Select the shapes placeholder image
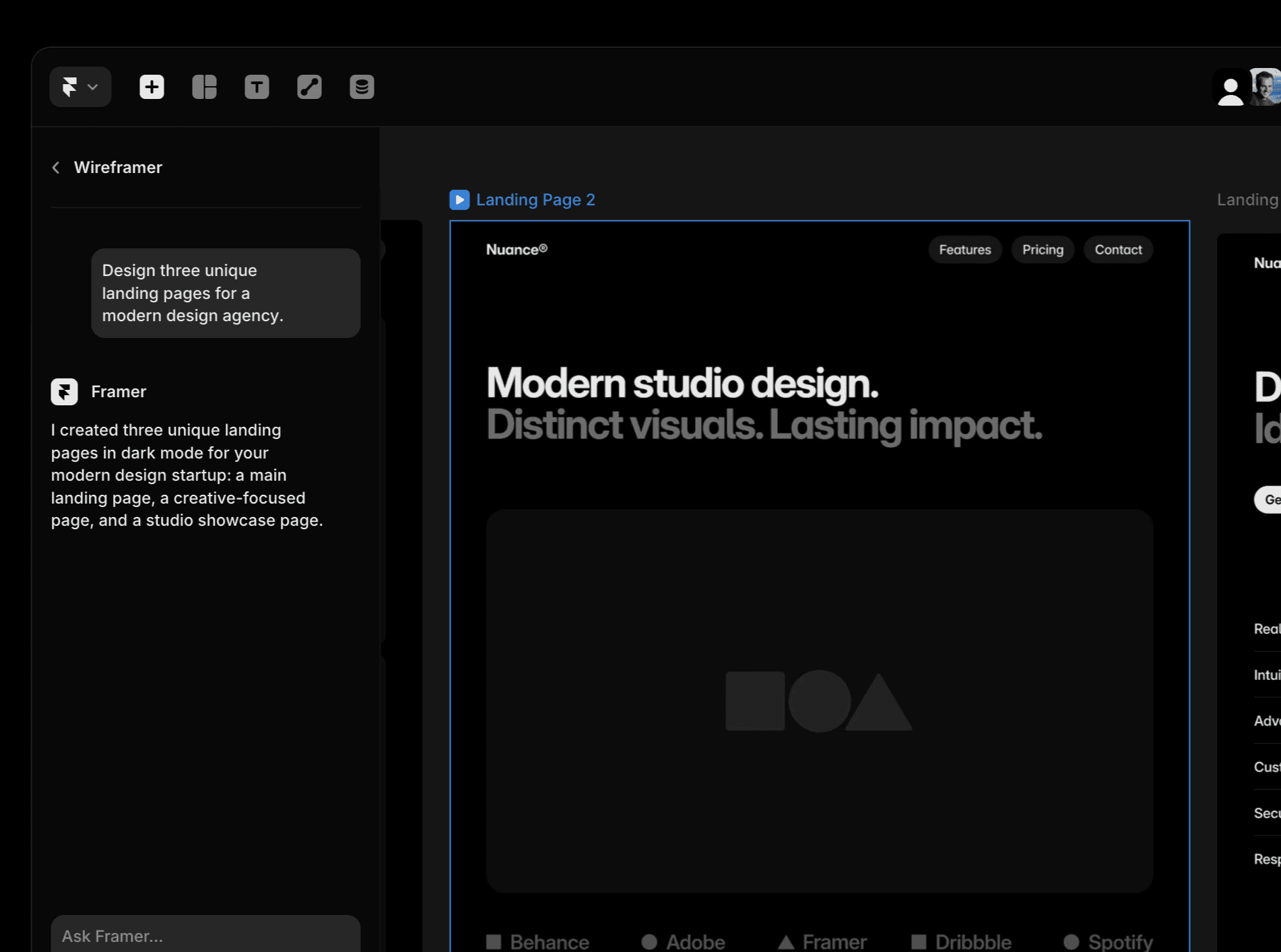1281x952 pixels. (820, 701)
